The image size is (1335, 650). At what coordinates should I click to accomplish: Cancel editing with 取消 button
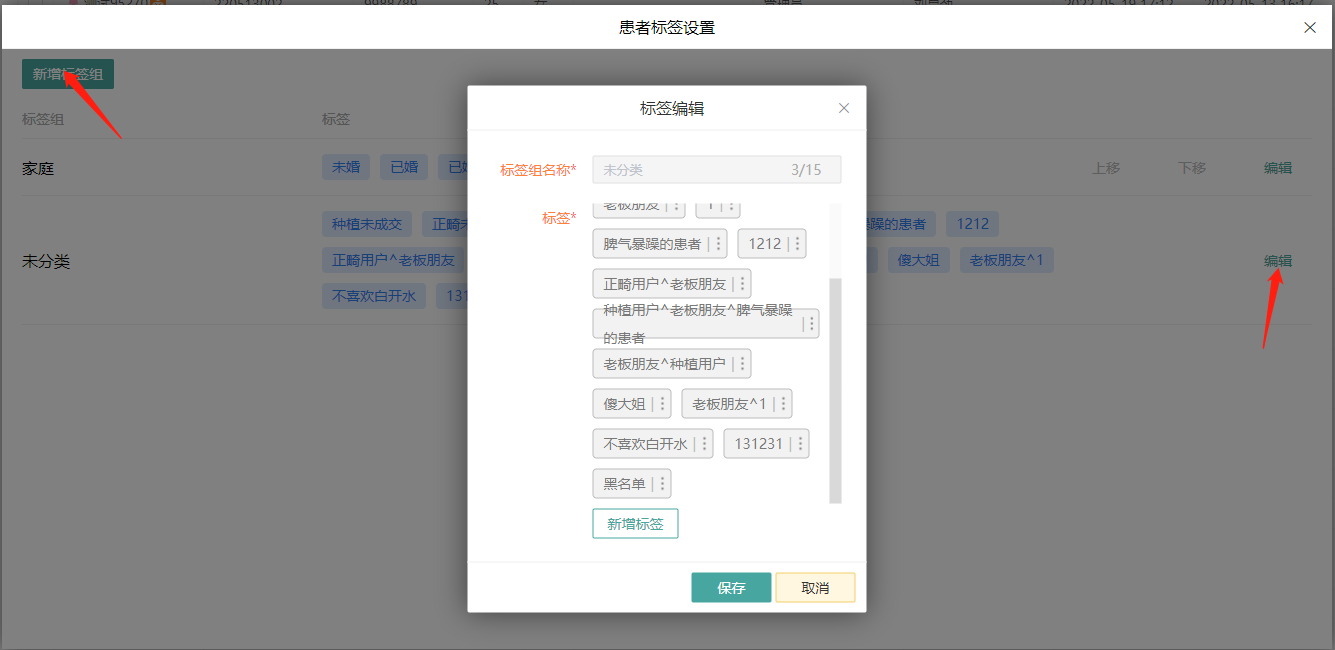click(x=815, y=588)
